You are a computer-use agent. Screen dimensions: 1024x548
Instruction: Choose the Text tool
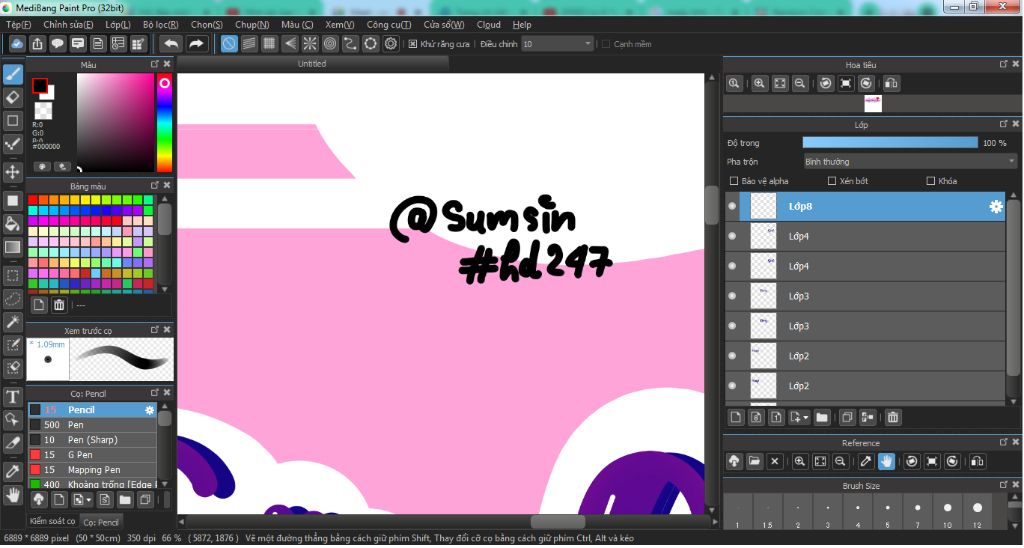13,397
